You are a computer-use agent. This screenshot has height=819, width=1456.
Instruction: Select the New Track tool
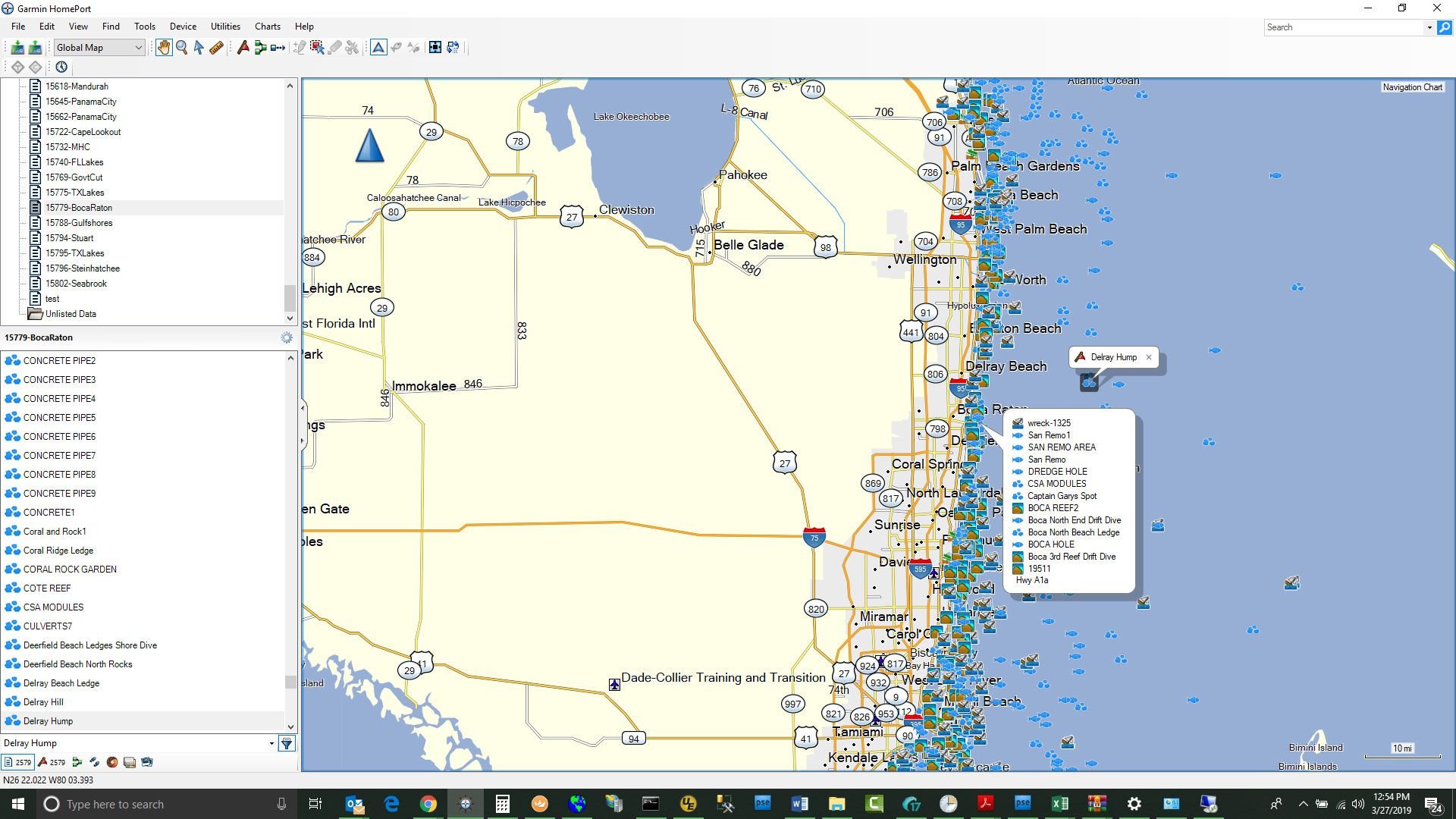pos(278,48)
